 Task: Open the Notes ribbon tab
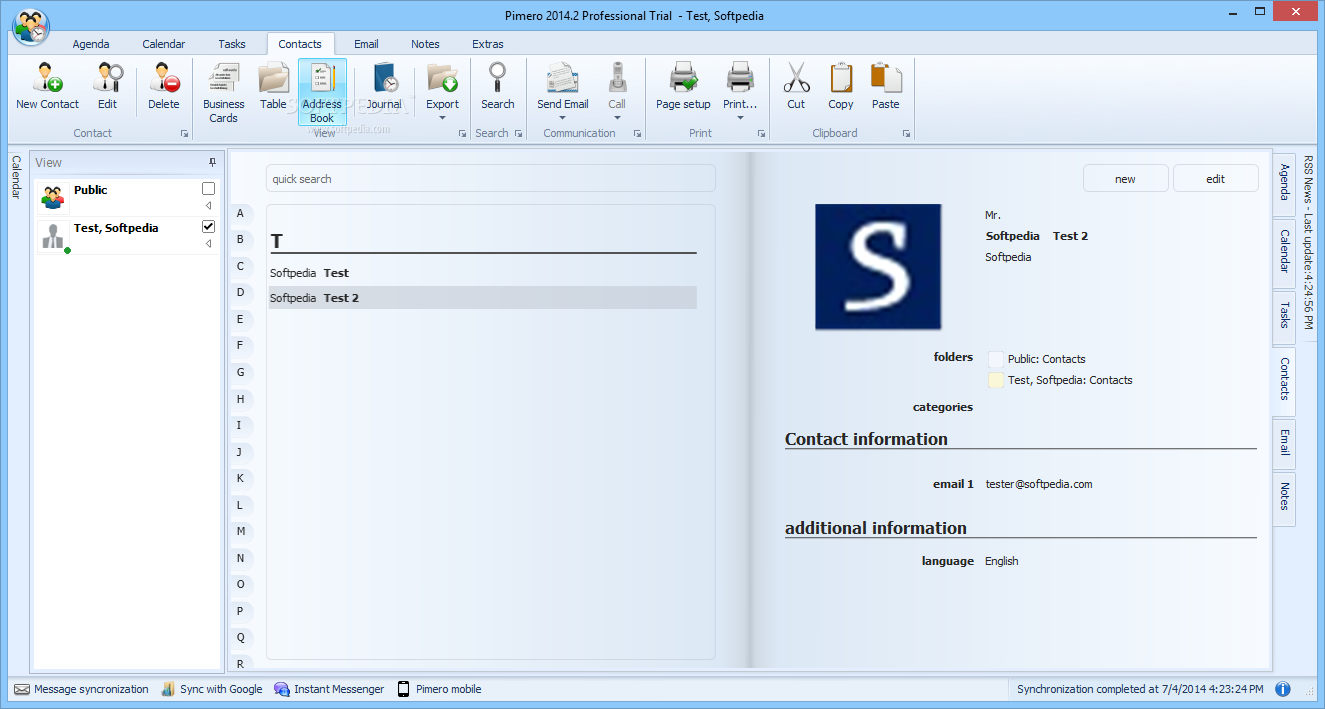425,44
